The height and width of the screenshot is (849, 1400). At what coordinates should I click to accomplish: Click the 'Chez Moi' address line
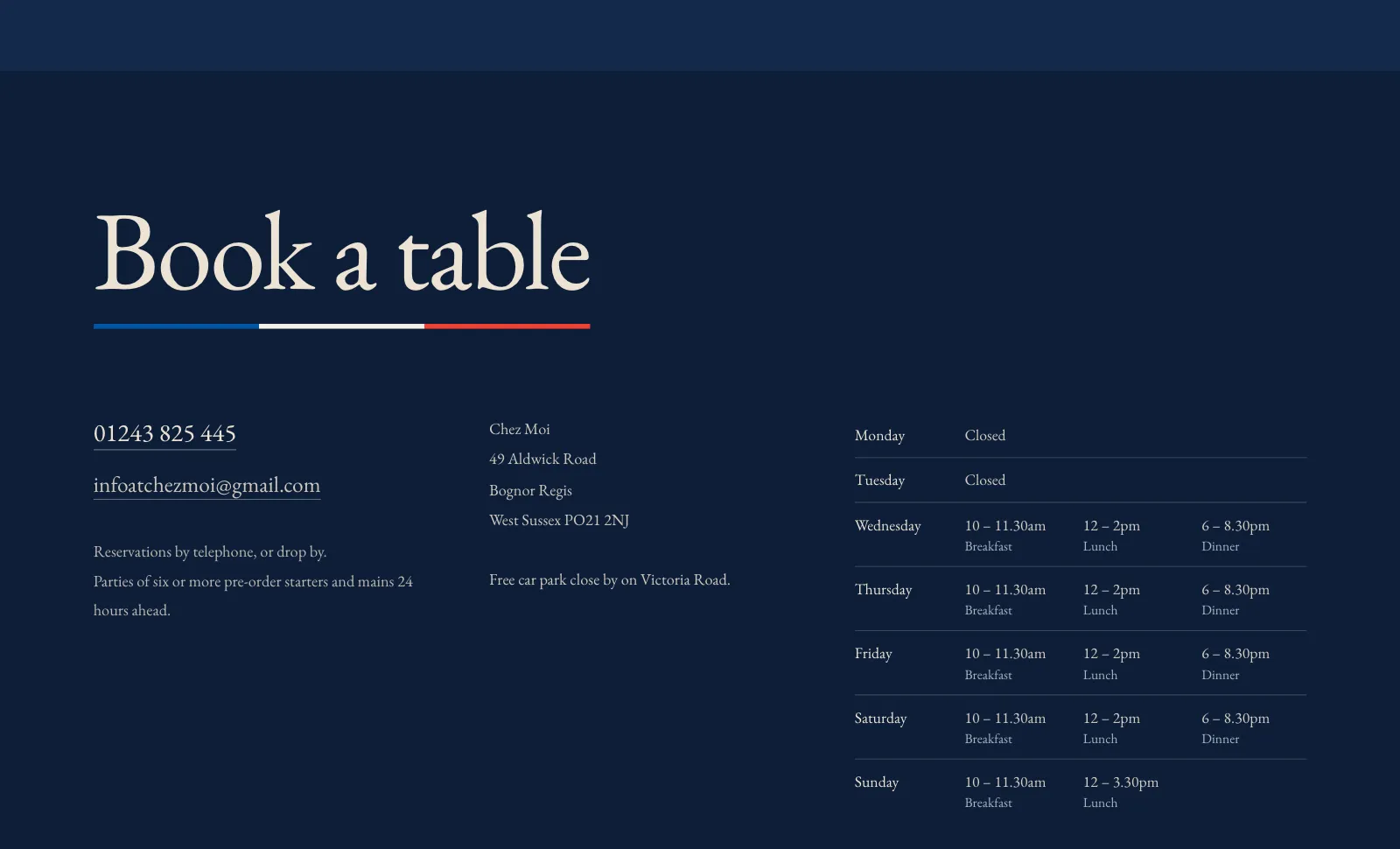pos(520,429)
